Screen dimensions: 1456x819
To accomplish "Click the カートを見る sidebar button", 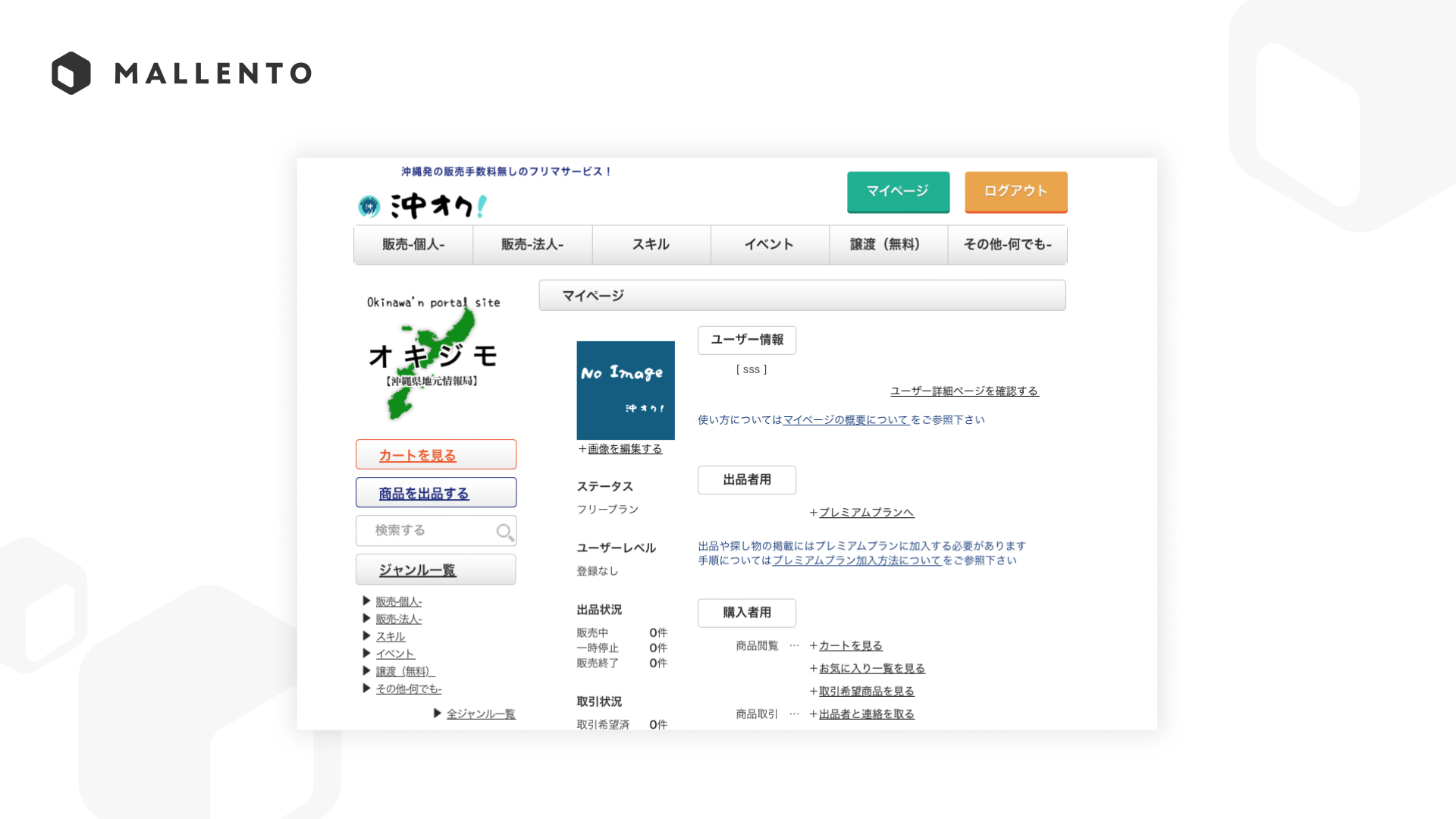I will [436, 455].
